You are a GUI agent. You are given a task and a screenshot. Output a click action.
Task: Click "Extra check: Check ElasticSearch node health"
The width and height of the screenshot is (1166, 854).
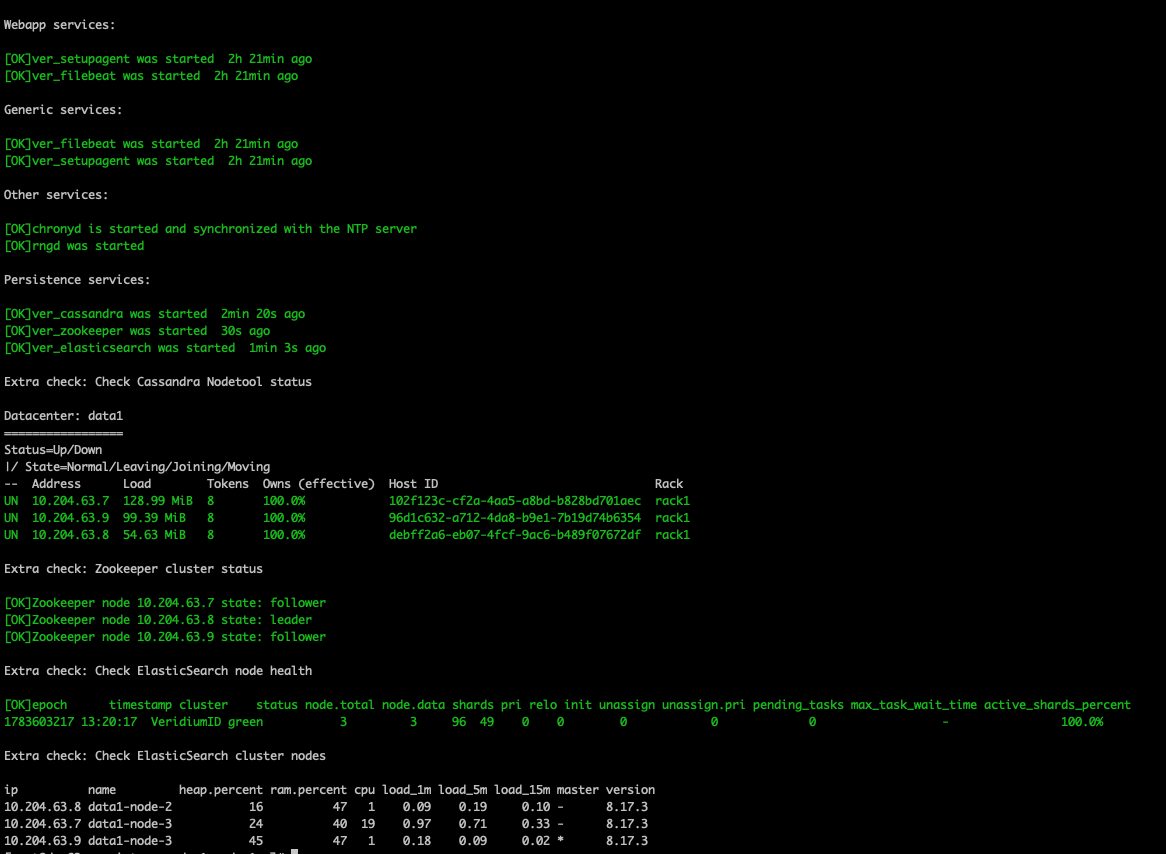point(158,671)
